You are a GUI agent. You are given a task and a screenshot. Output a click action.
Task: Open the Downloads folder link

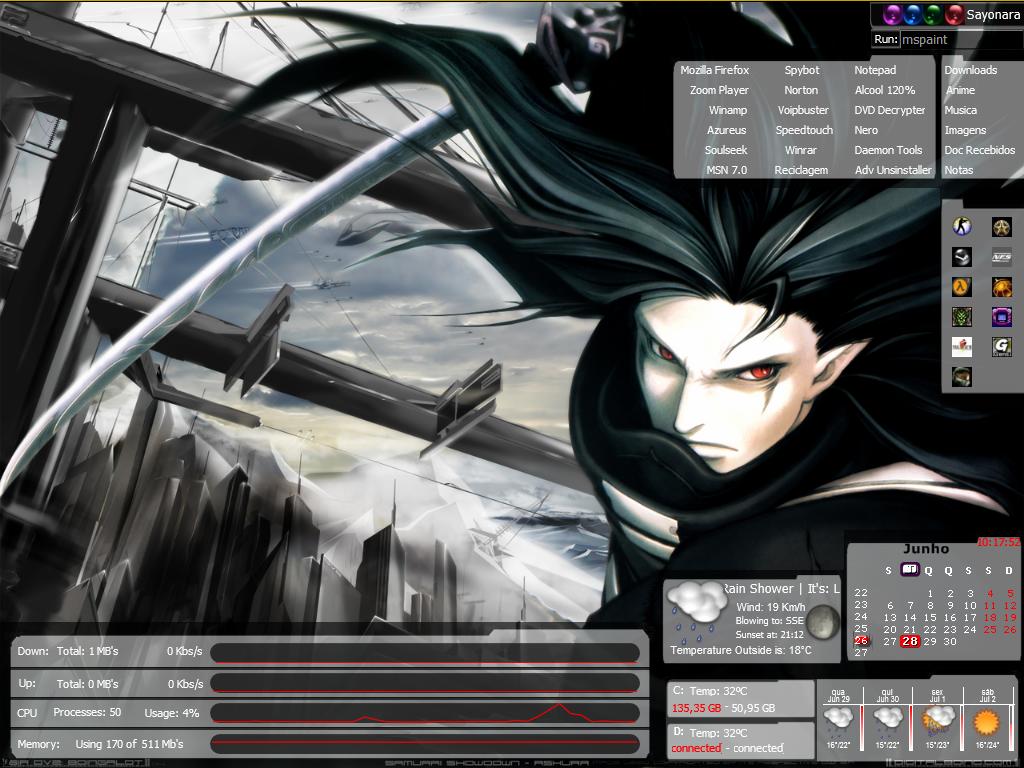pyautogui.click(x=970, y=70)
